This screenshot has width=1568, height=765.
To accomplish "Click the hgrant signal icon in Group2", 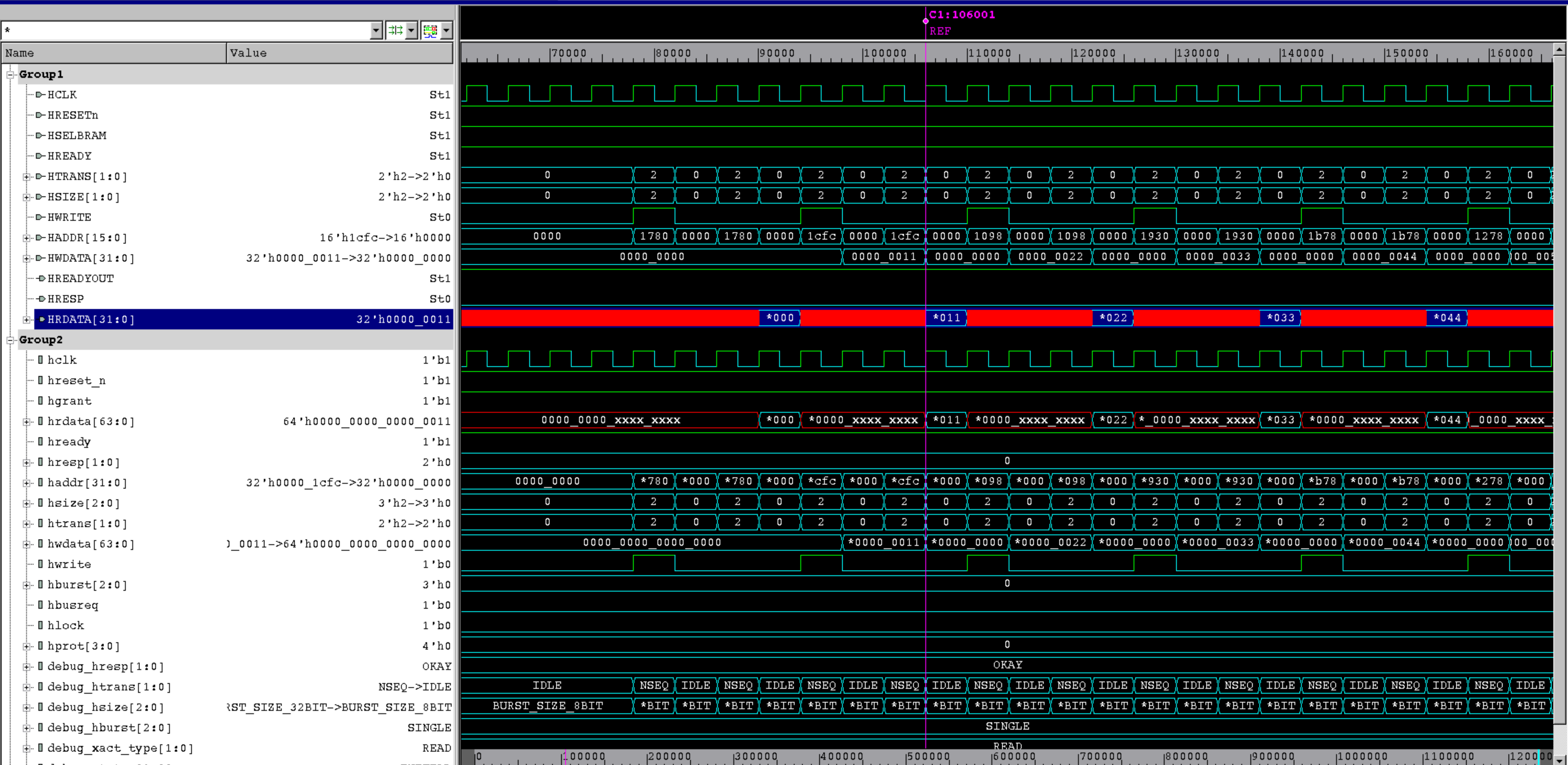I will (40, 400).
